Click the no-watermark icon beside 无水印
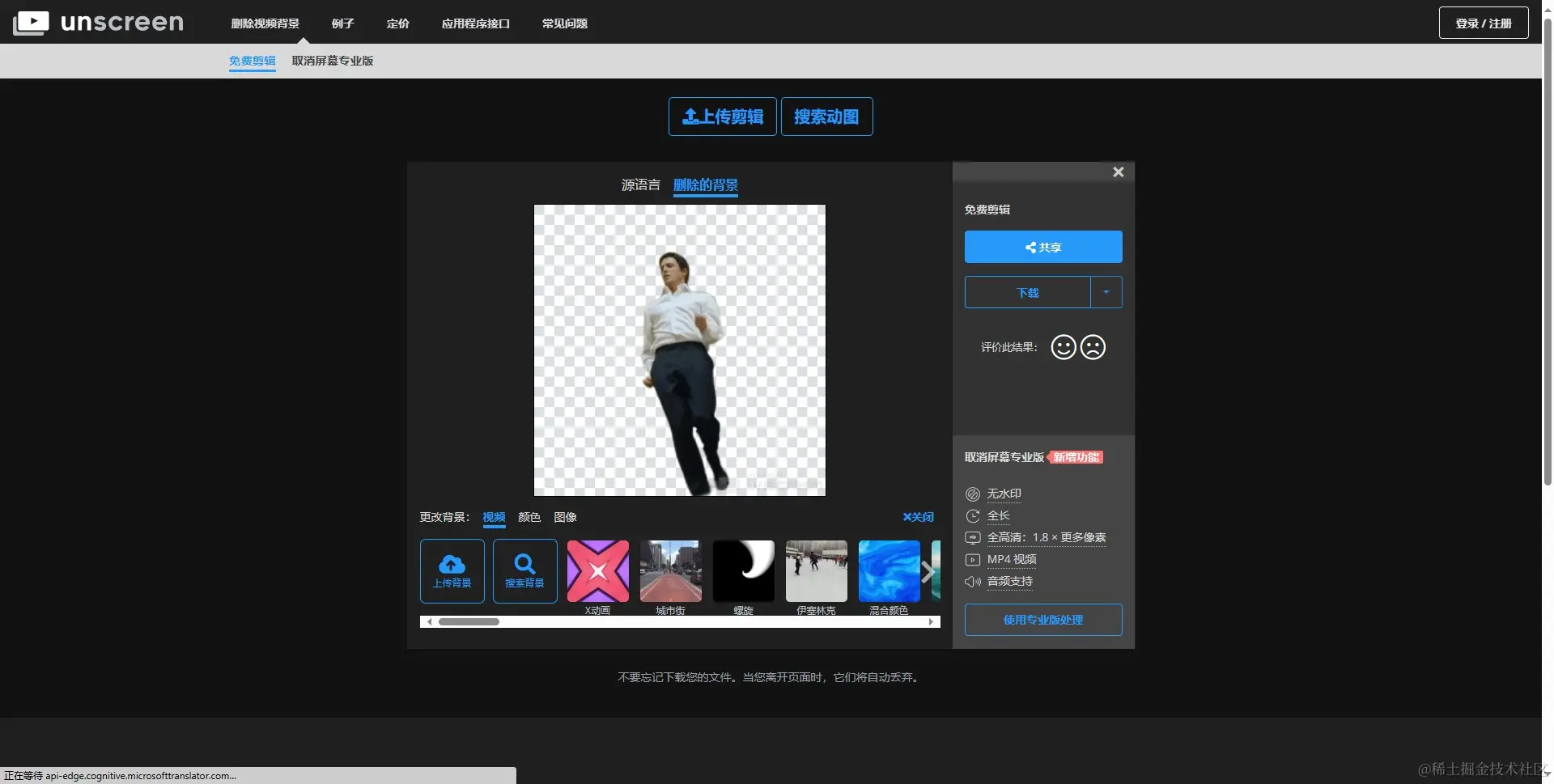1554x784 pixels. click(x=972, y=494)
